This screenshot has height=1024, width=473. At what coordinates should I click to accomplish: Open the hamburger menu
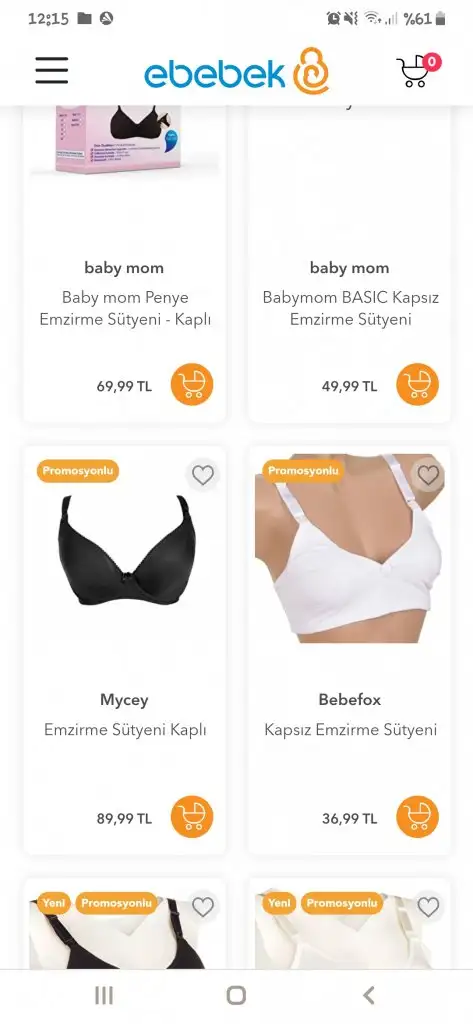click(x=52, y=71)
